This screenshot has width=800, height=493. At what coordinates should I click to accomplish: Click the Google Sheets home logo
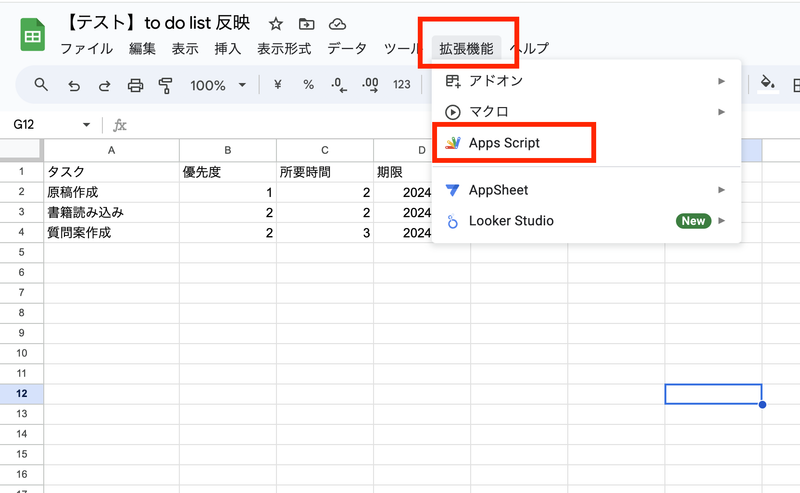(33, 34)
